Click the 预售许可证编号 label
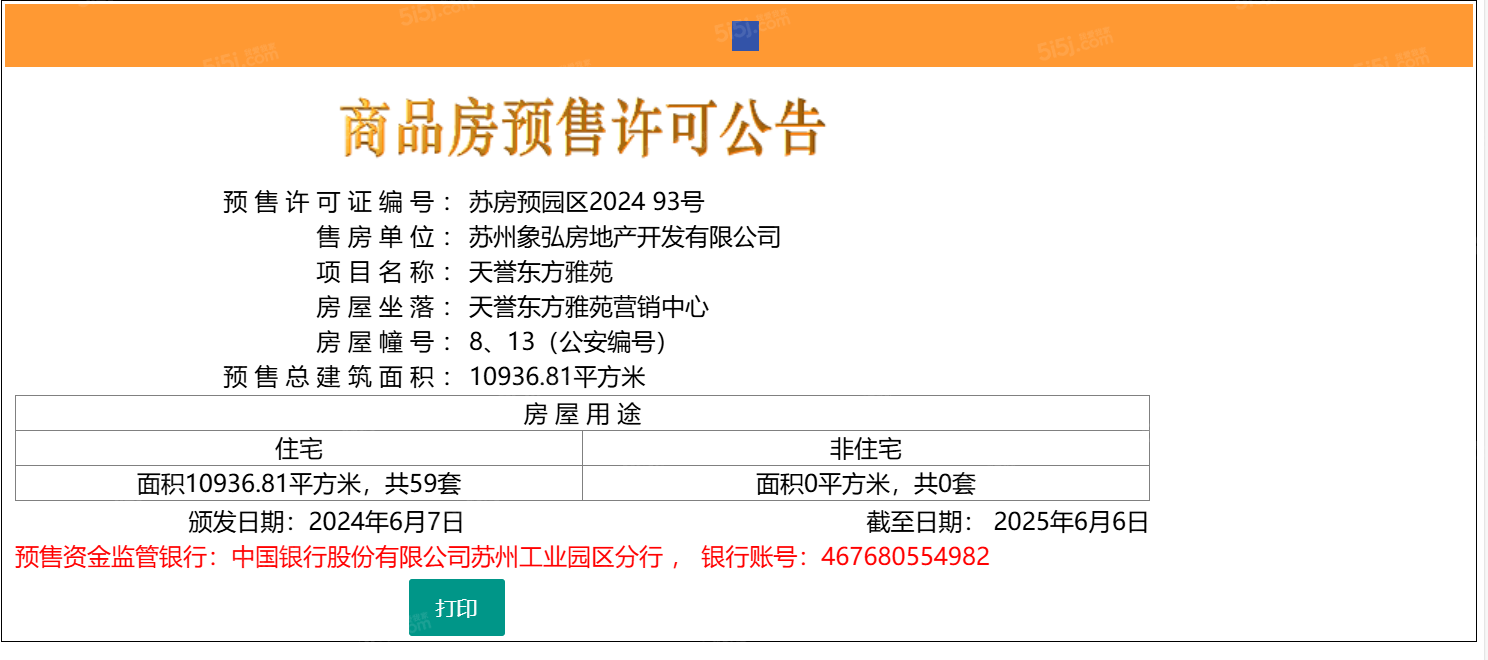The image size is (1488, 660). point(338,202)
